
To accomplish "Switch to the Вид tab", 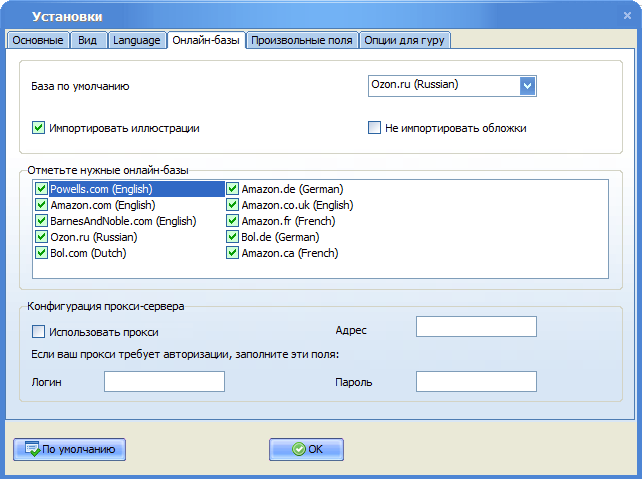I will click(88, 40).
